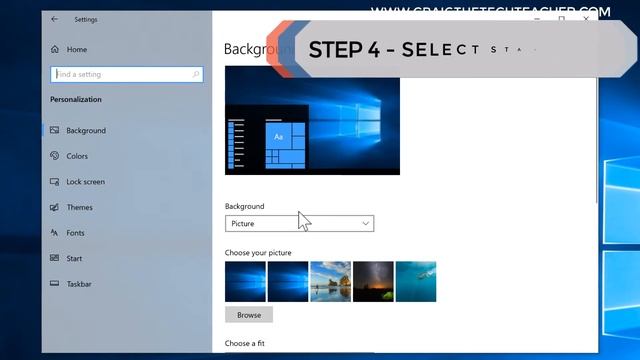Go back with the Settings back arrow
Viewport: 640px width, 360px height.
pos(54,19)
